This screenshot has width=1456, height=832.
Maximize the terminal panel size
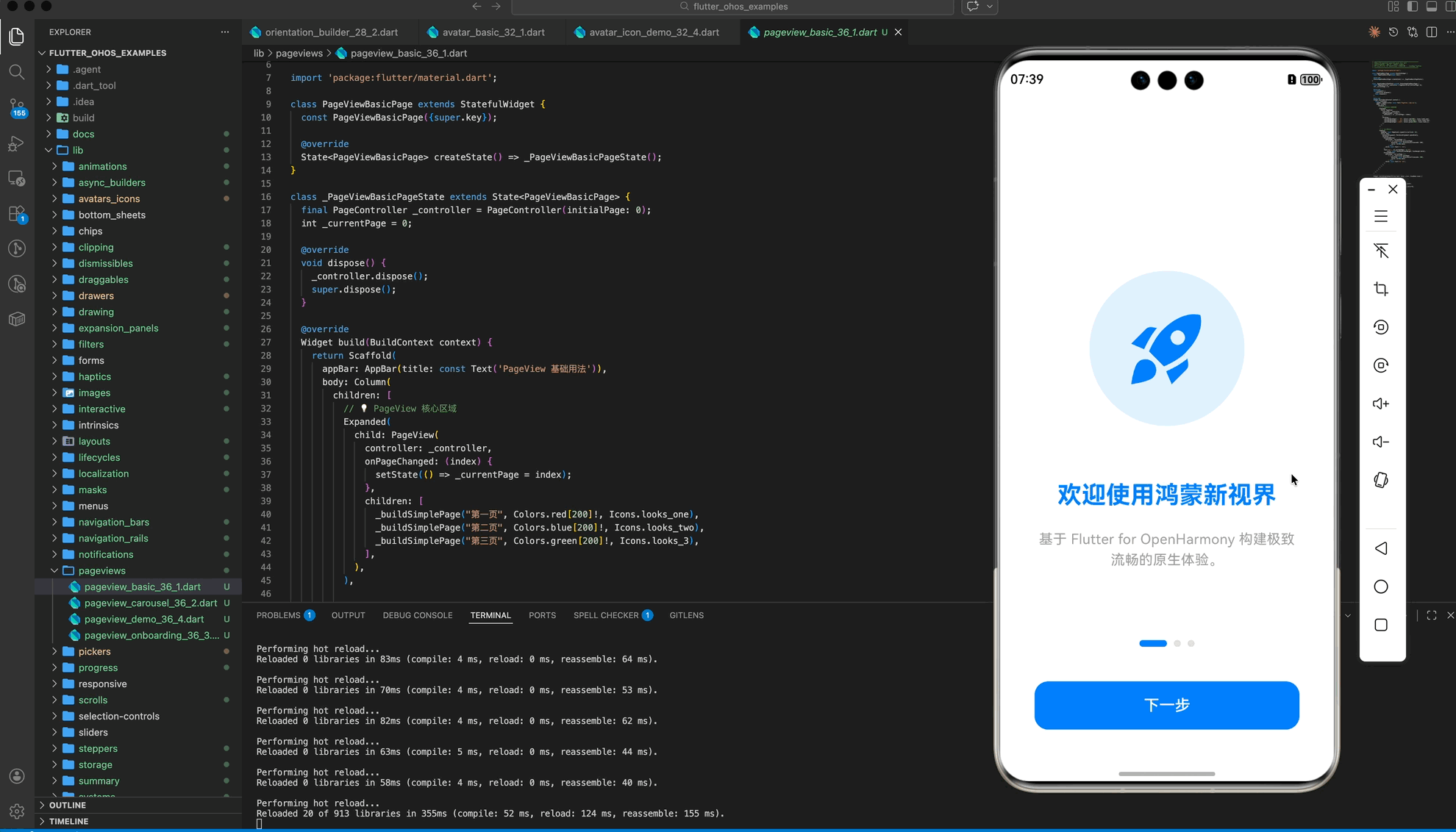coord(1431,615)
